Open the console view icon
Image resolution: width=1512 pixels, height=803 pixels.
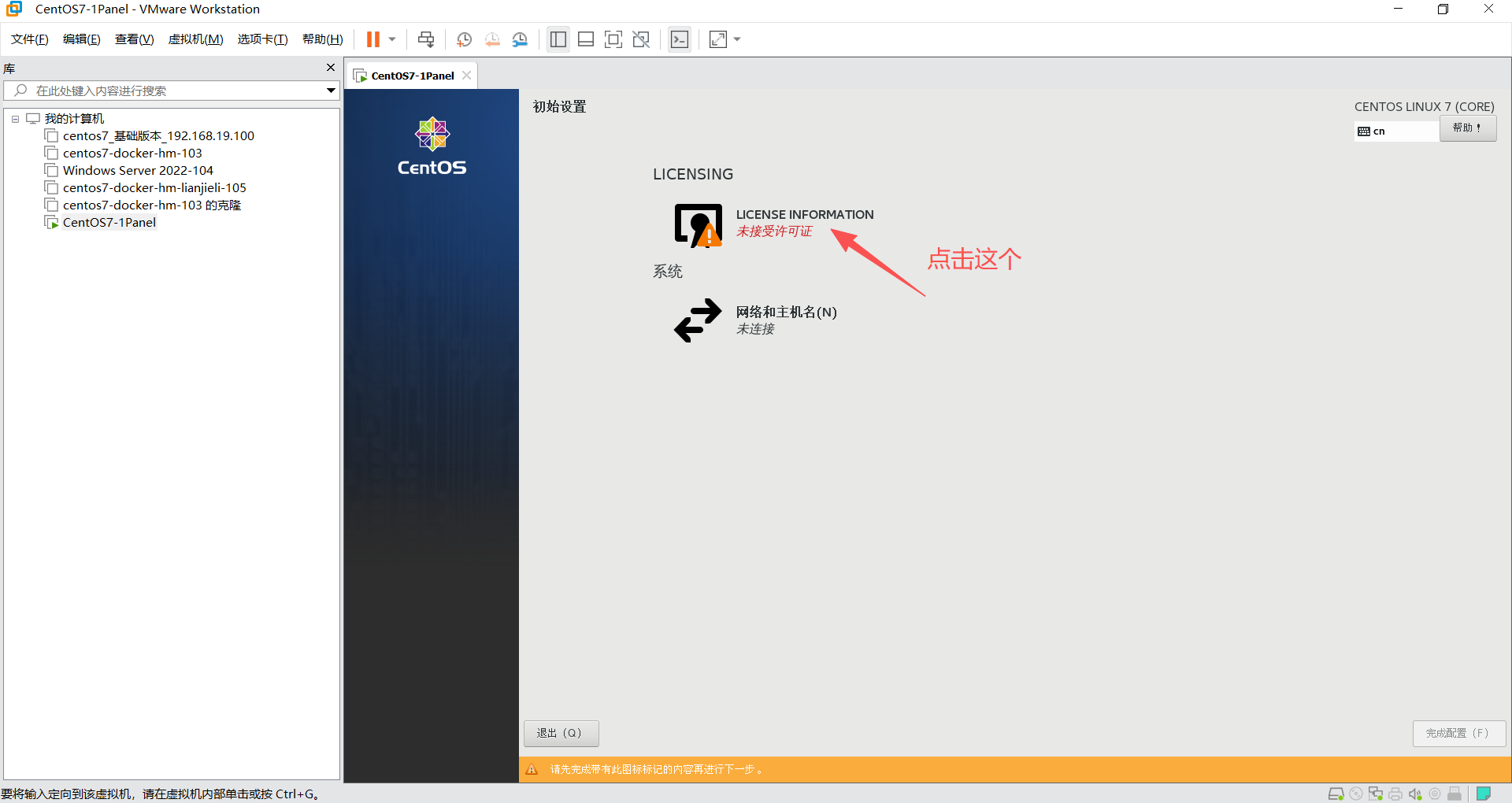(680, 39)
